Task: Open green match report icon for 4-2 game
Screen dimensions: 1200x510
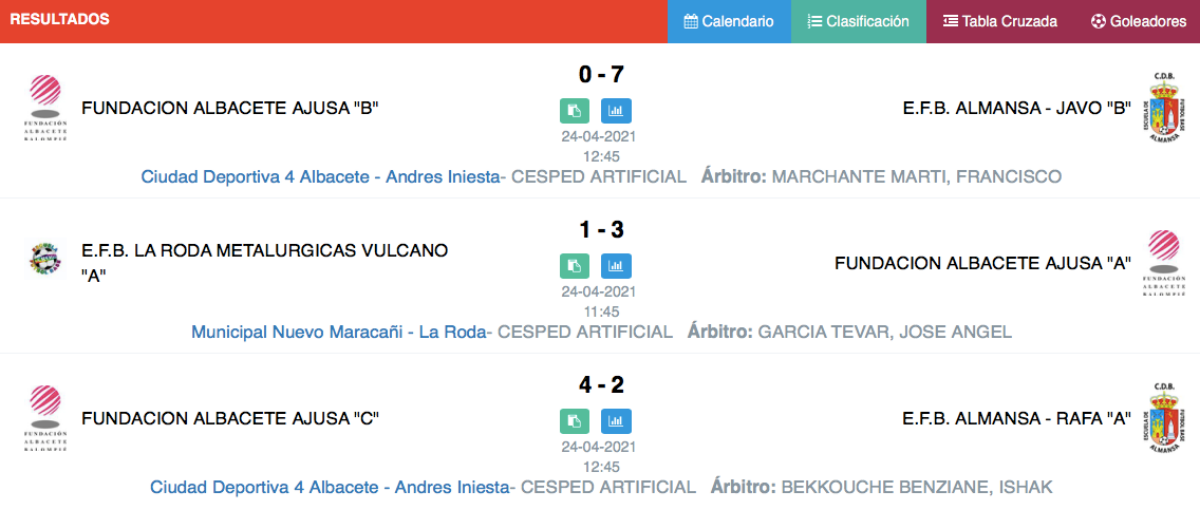Action: coord(575,421)
